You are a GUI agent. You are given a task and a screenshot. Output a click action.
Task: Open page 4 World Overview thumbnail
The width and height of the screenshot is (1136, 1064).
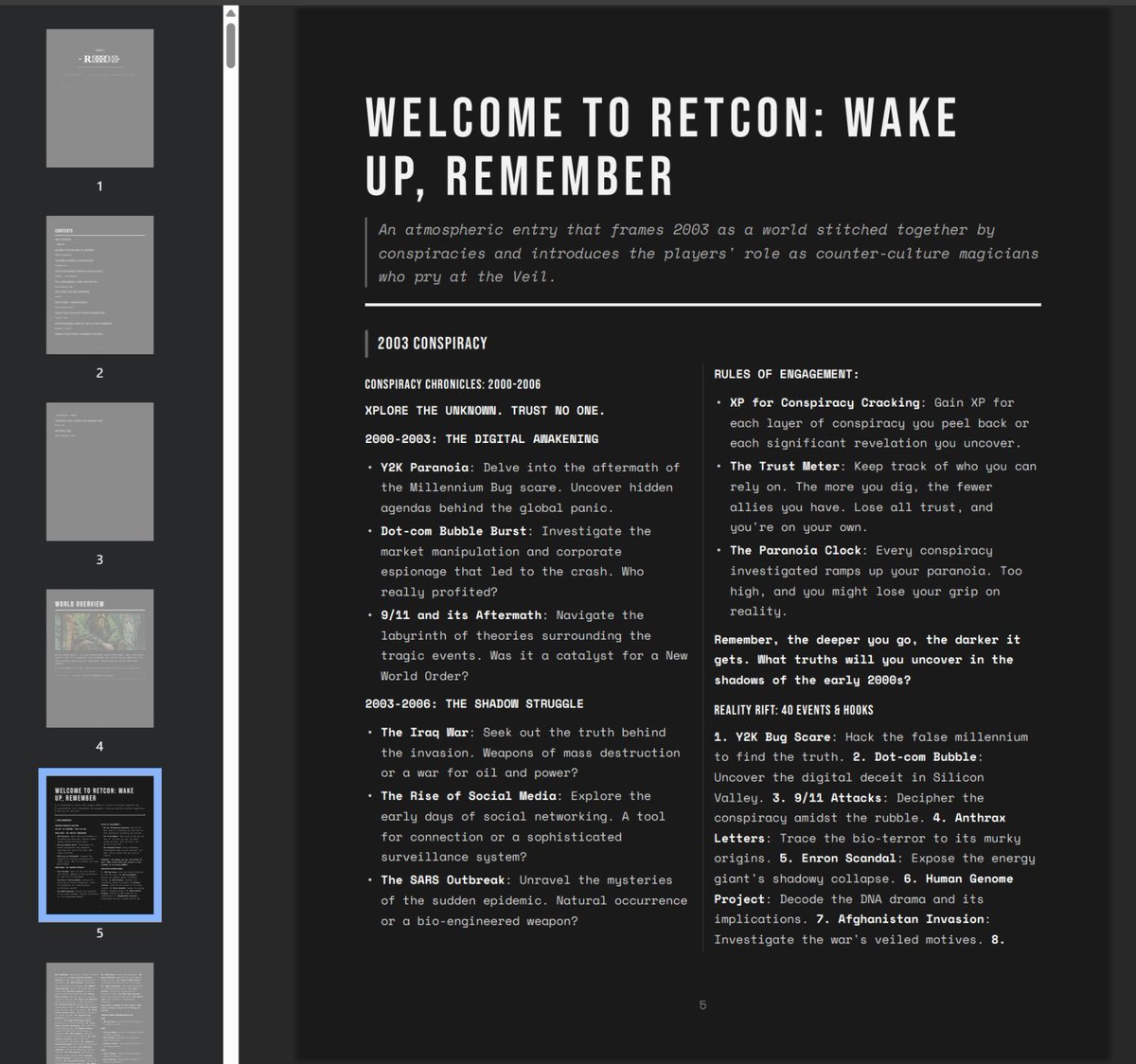(x=100, y=658)
